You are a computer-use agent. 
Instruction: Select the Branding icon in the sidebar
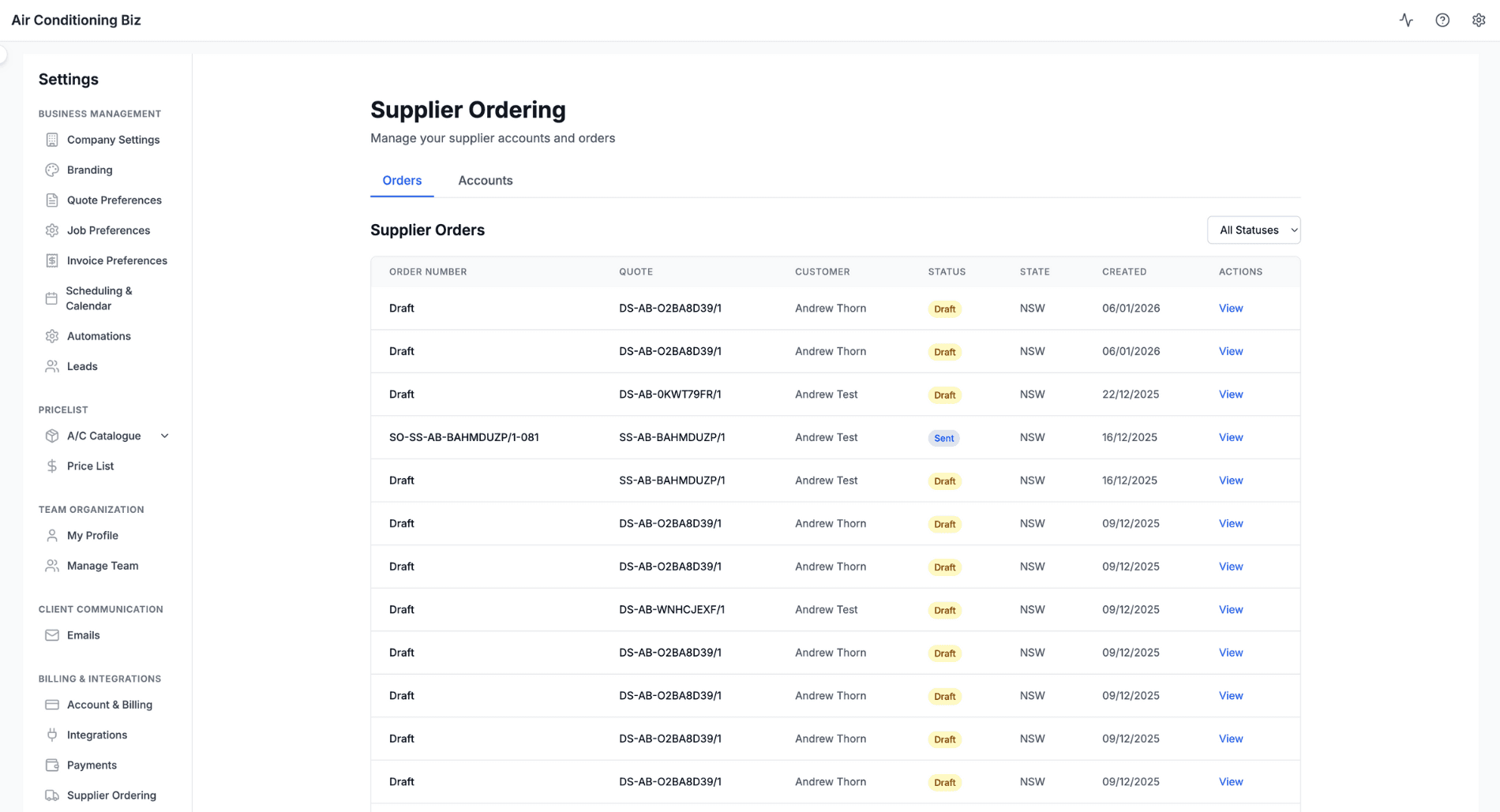point(51,170)
